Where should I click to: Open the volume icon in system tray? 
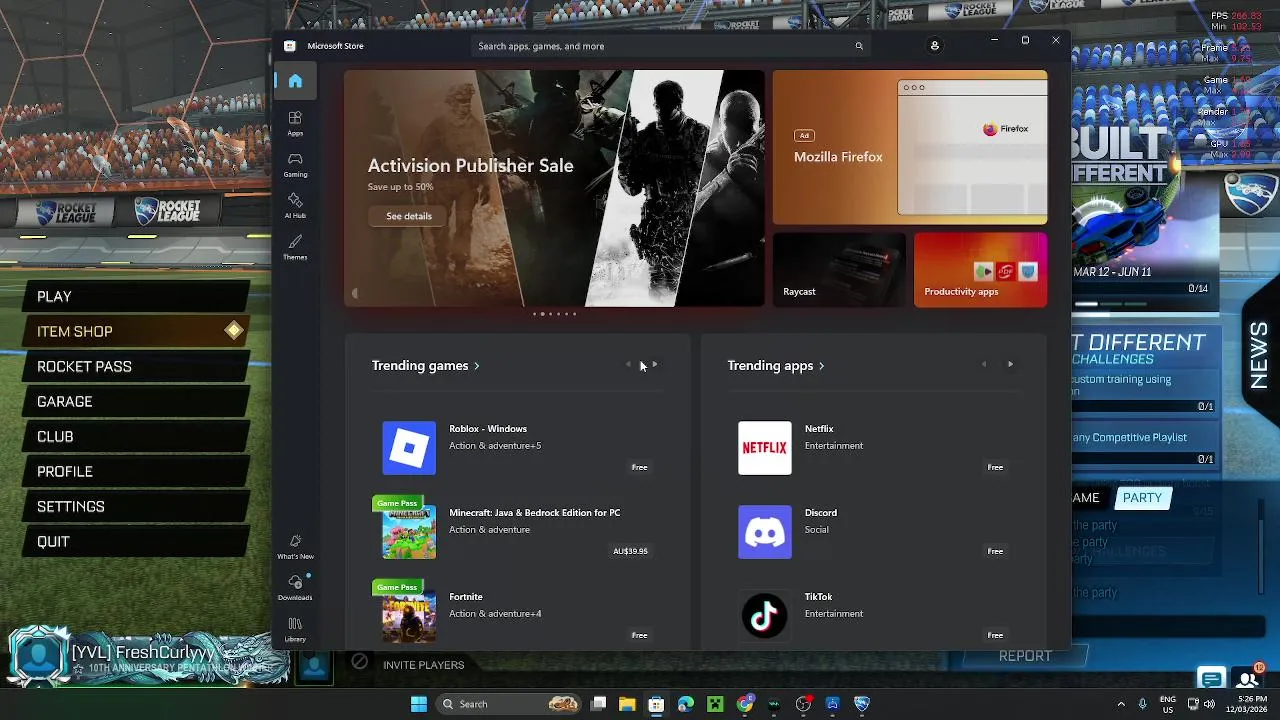click(1210, 704)
